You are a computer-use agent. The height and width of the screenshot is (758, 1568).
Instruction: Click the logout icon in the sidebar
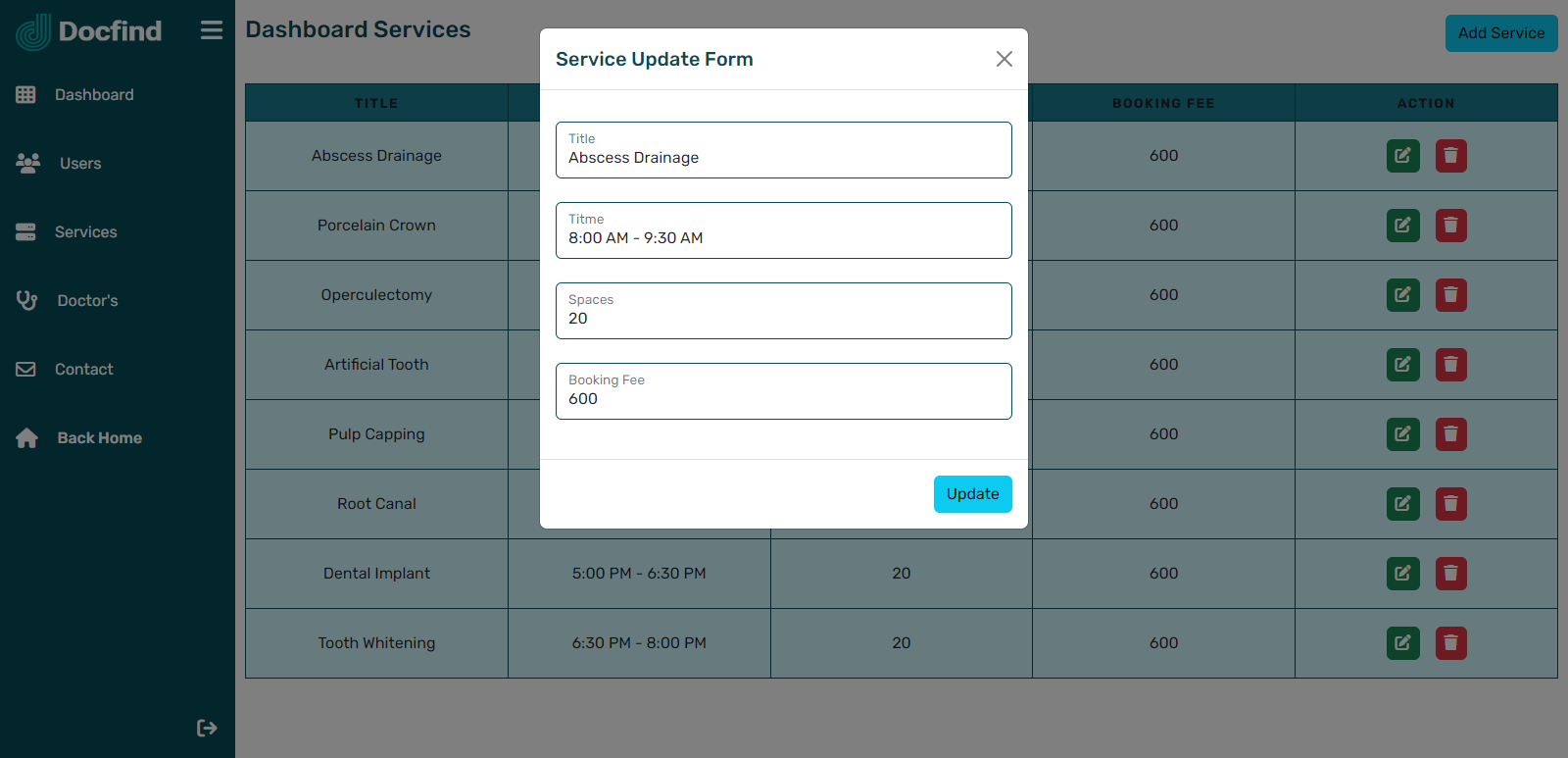(x=207, y=728)
